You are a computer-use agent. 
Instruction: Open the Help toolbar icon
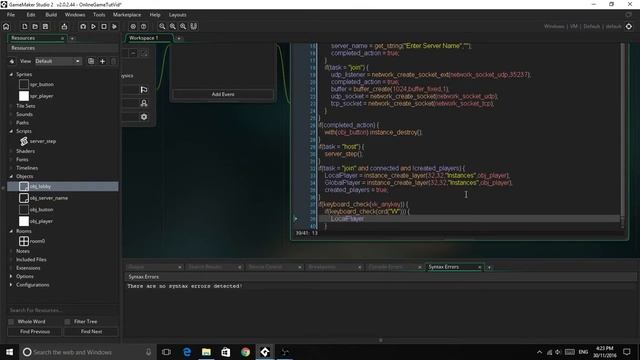[144, 27]
